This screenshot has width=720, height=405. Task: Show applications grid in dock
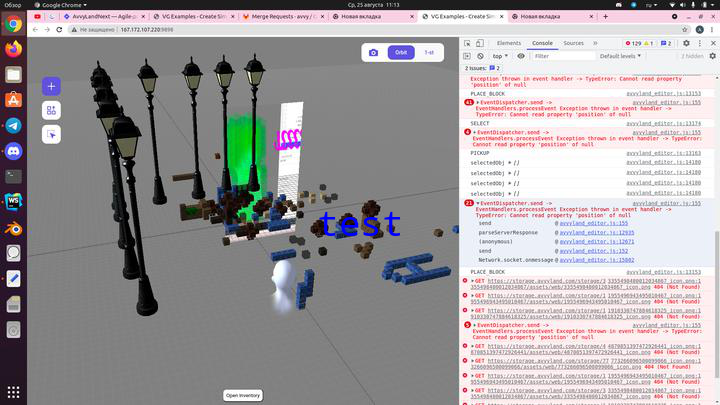13,392
